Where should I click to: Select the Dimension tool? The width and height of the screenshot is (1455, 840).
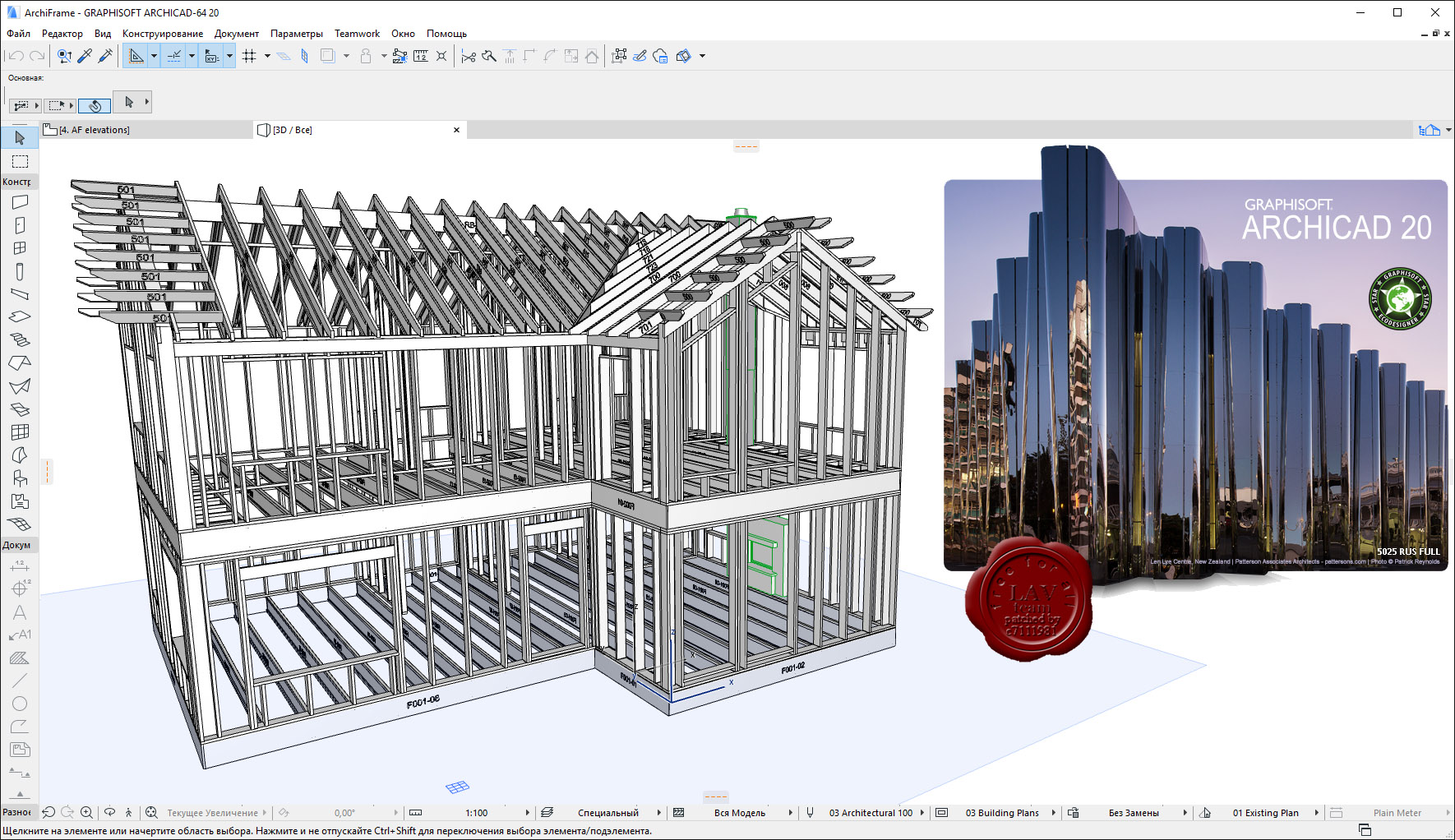tap(20, 566)
